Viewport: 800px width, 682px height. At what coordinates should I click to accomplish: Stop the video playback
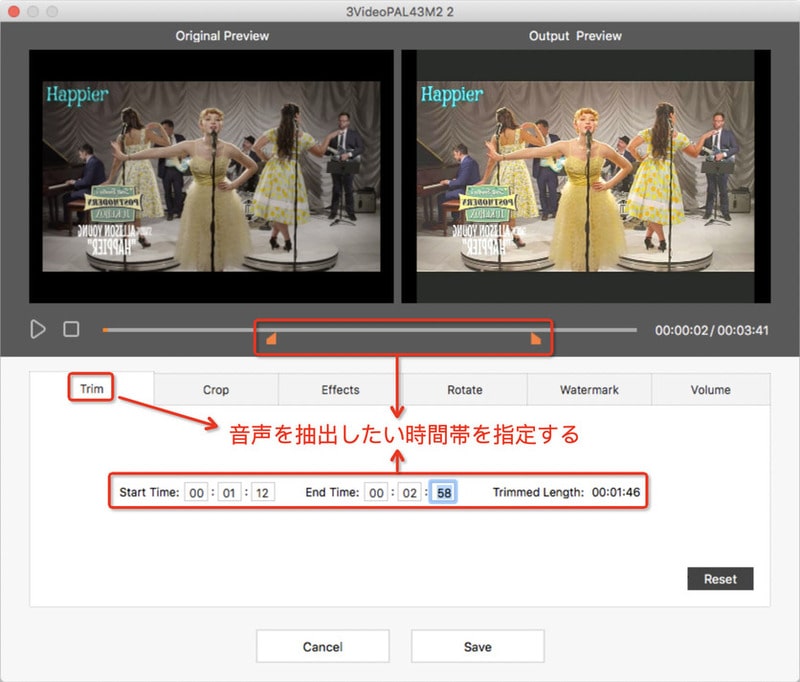[x=71, y=330]
